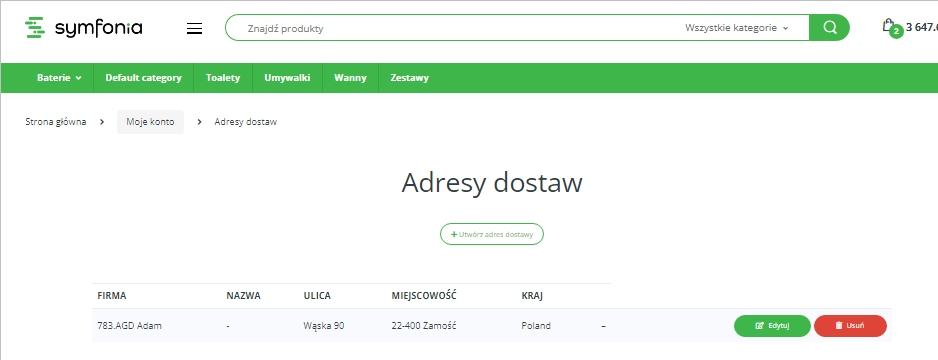Viewport: 938px width, 360px height.
Task: Click the green search magnifier button
Action: pyautogui.click(x=829, y=28)
